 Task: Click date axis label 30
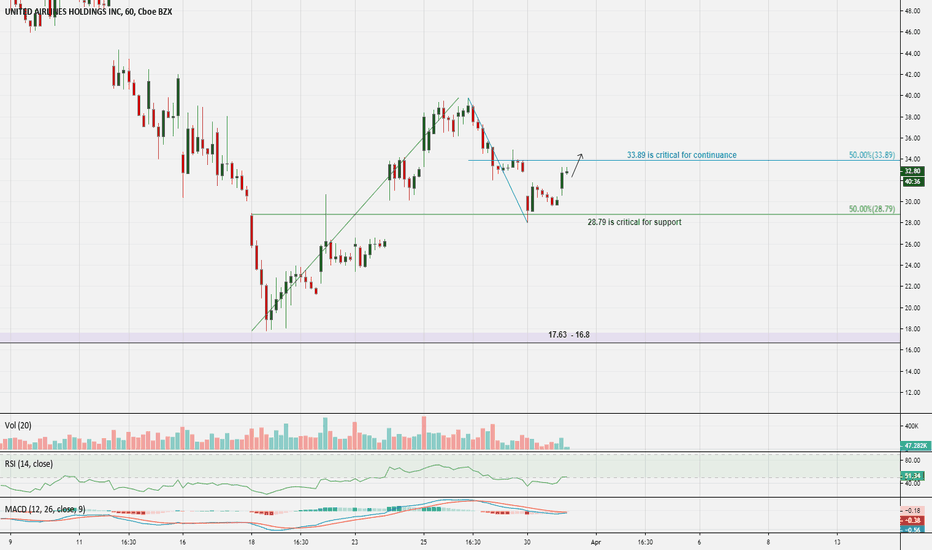[527, 542]
